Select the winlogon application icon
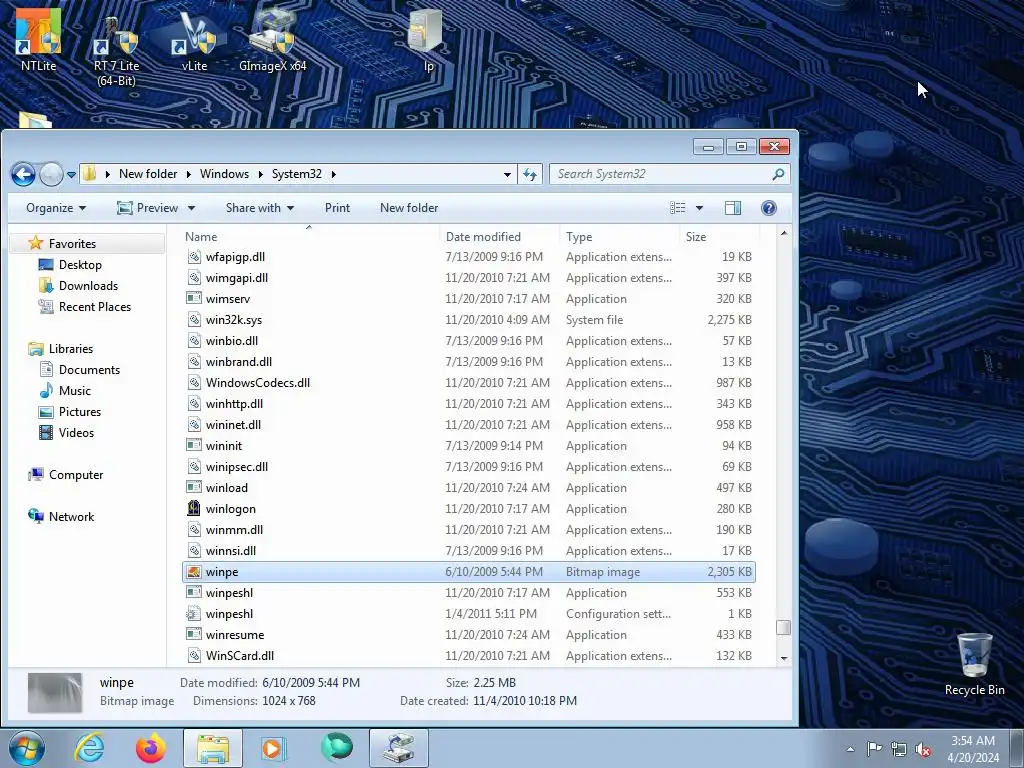This screenshot has width=1024, height=768. [193, 508]
